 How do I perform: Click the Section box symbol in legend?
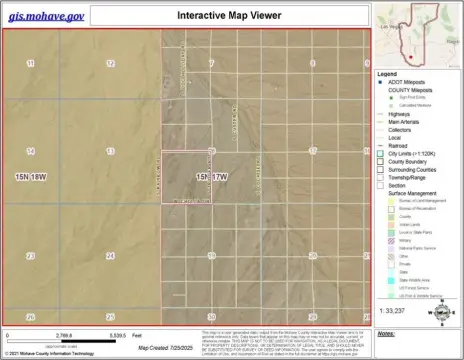380,186
